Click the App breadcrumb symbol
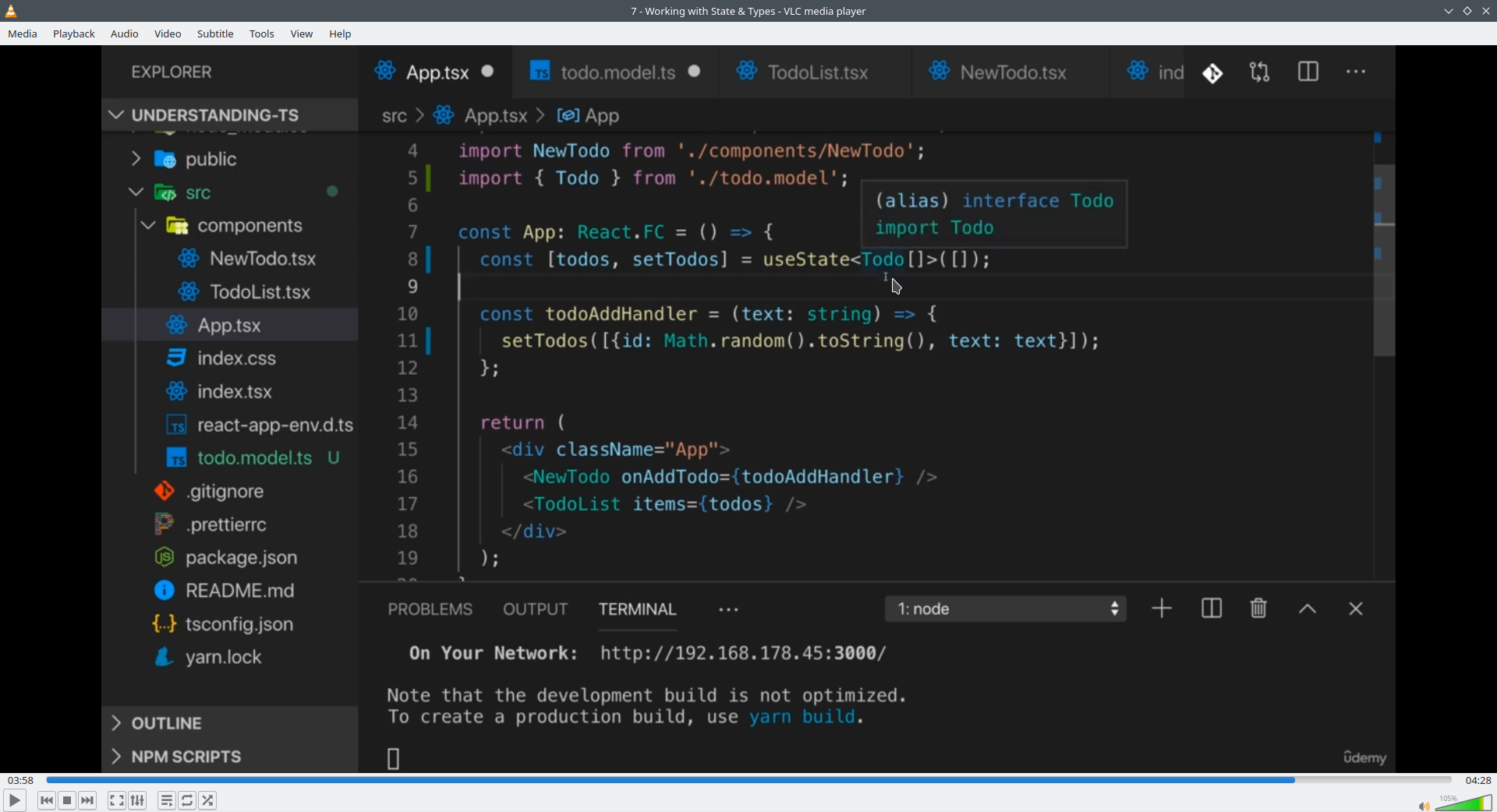 click(x=589, y=116)
